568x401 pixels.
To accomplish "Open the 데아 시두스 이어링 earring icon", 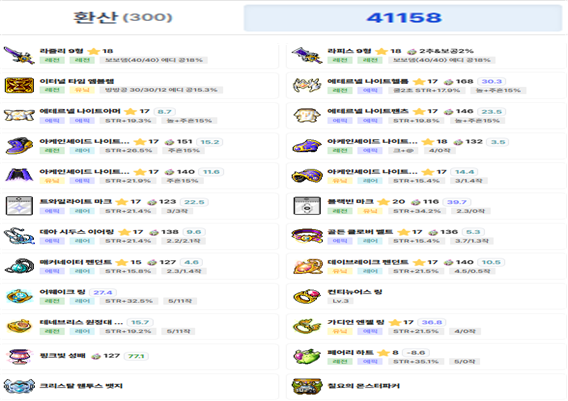I will [x=19, y=236].
